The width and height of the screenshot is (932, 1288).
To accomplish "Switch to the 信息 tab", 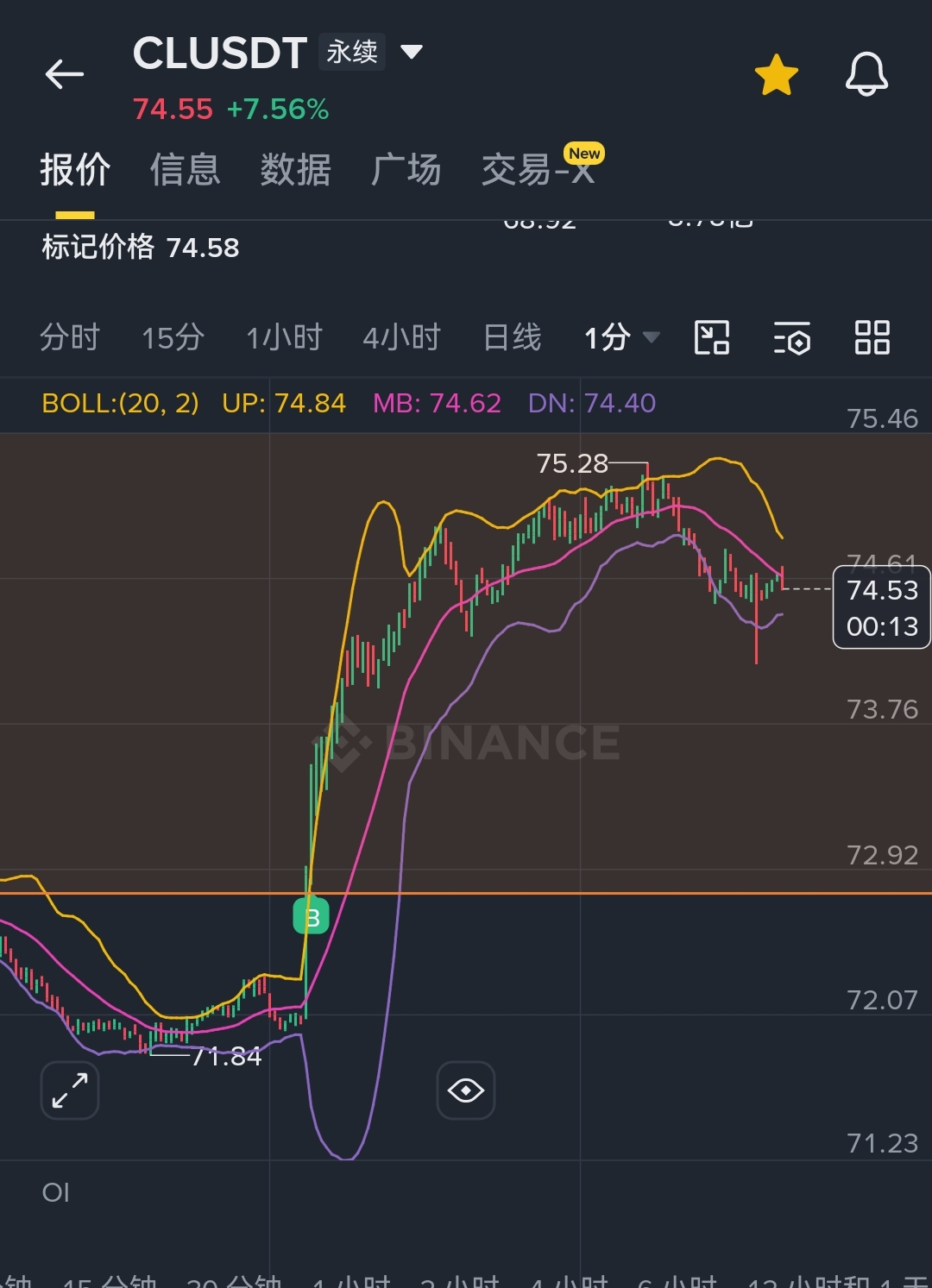I will pyautogui.click(x=185, y=169).
